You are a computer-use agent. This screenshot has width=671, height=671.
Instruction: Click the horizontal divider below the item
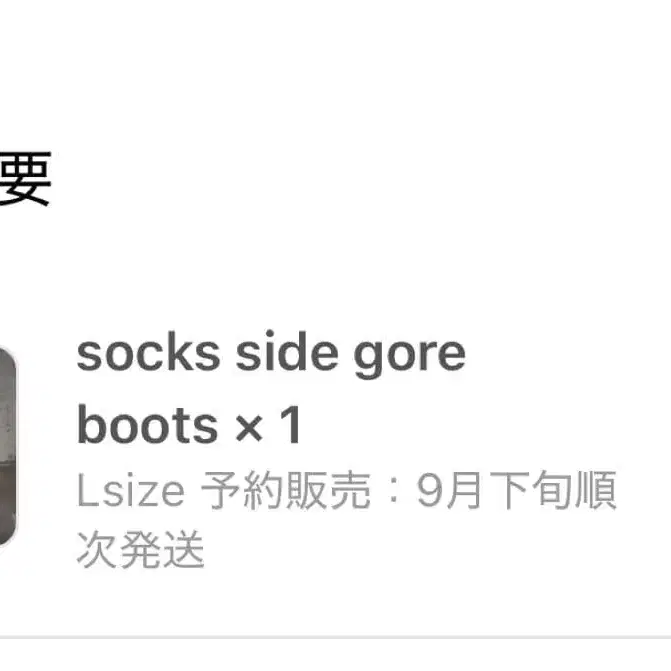pyautogui.click(x=336, y=637)
